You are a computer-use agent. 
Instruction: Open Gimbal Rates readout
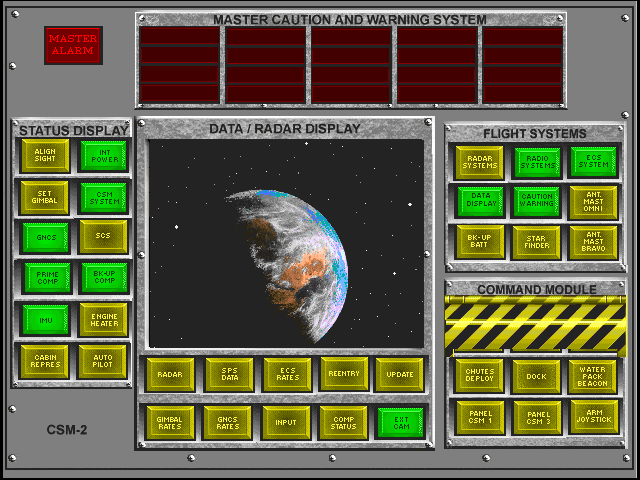[169, 422]
